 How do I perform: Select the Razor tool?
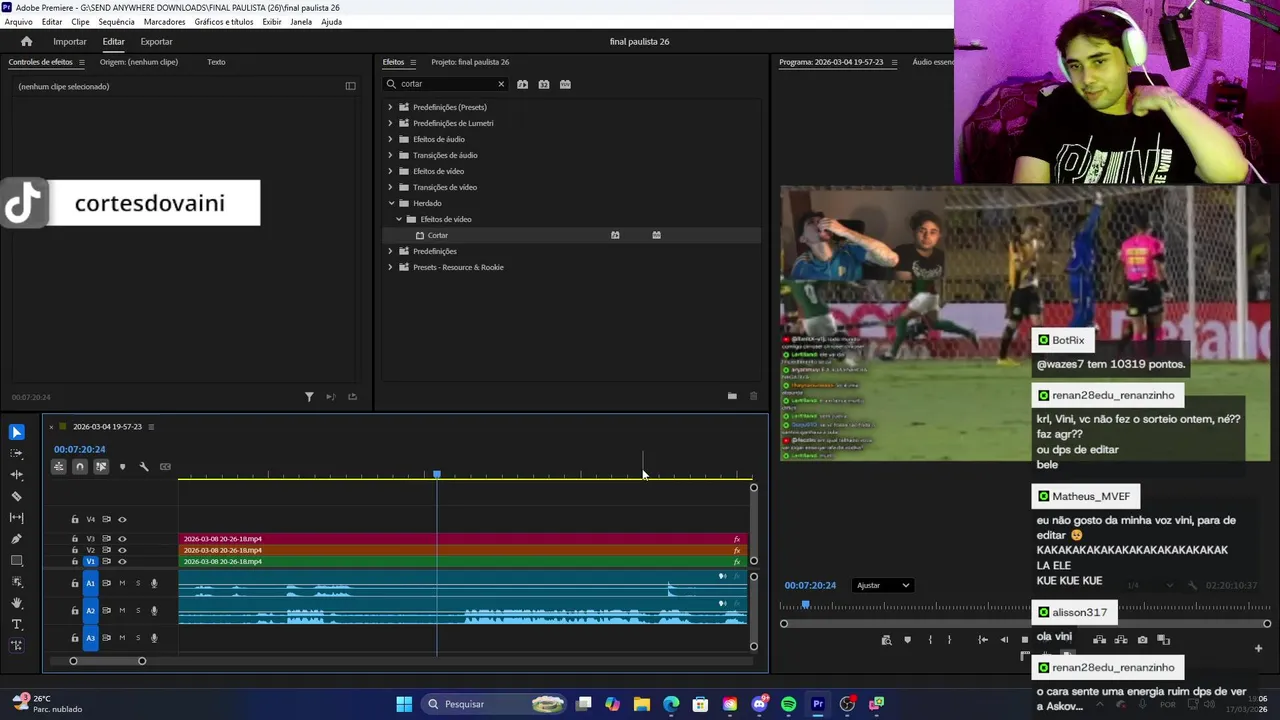17,496
